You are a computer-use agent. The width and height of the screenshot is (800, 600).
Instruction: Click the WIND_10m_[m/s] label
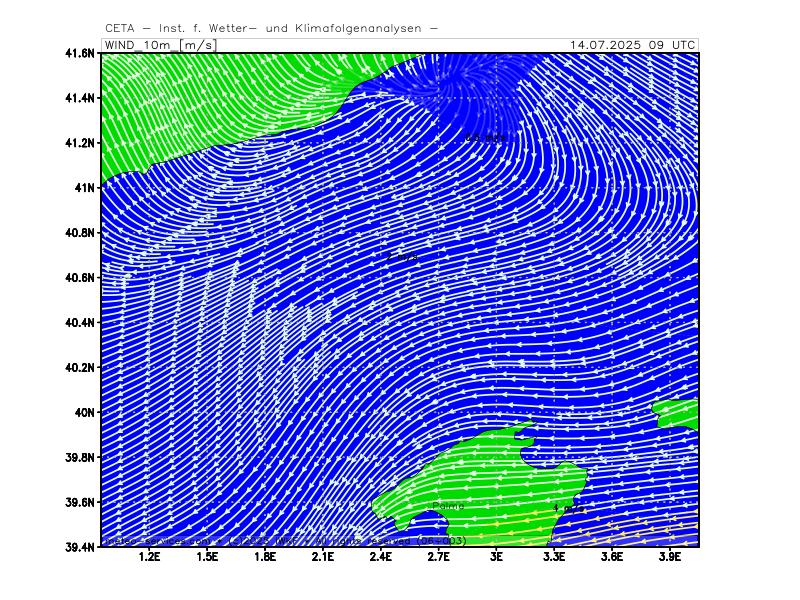click(x=161, y=45)
